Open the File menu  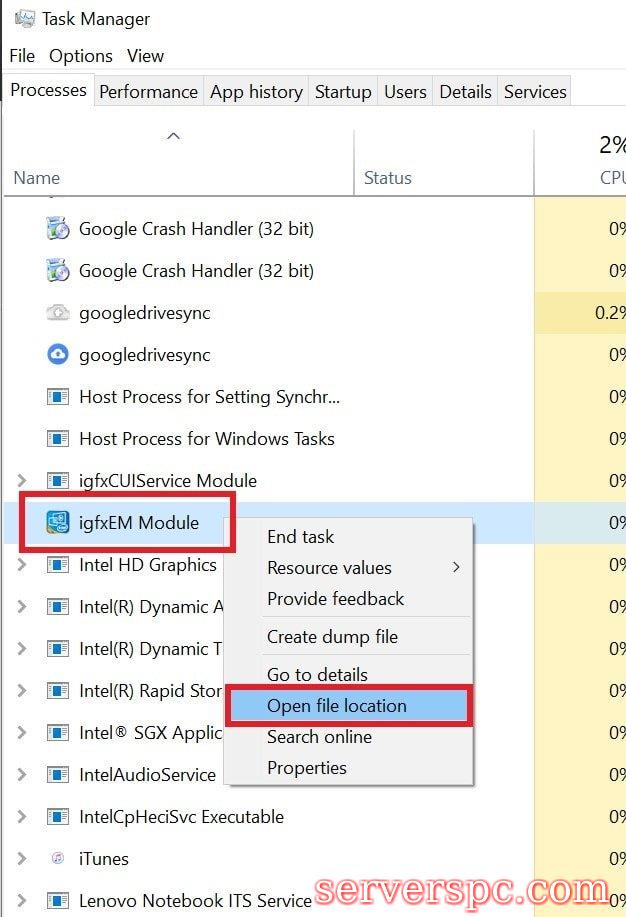coord(22,56)
